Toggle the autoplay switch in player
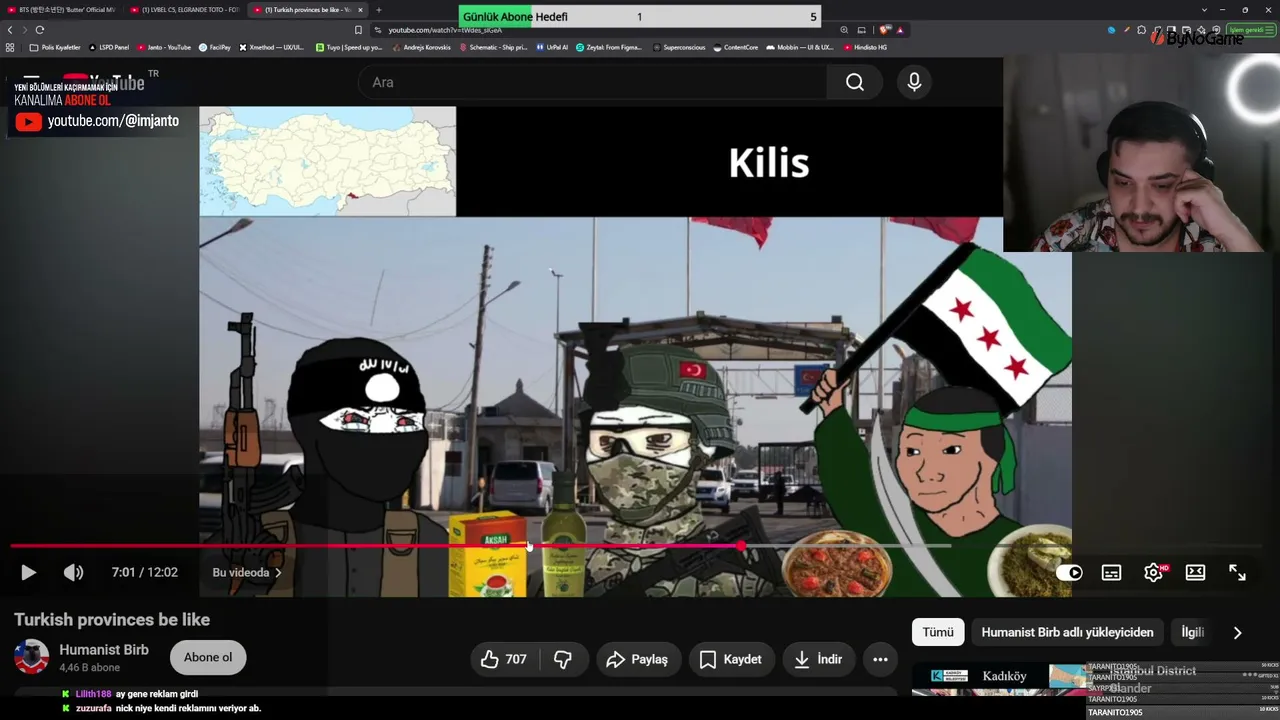 coord(1069,573)
